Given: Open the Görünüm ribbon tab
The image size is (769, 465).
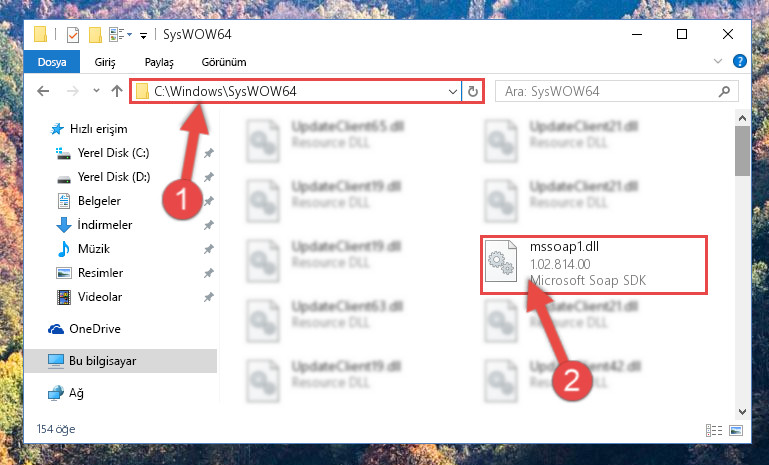Looking at the screenshot, I should [x=224, y=62].
